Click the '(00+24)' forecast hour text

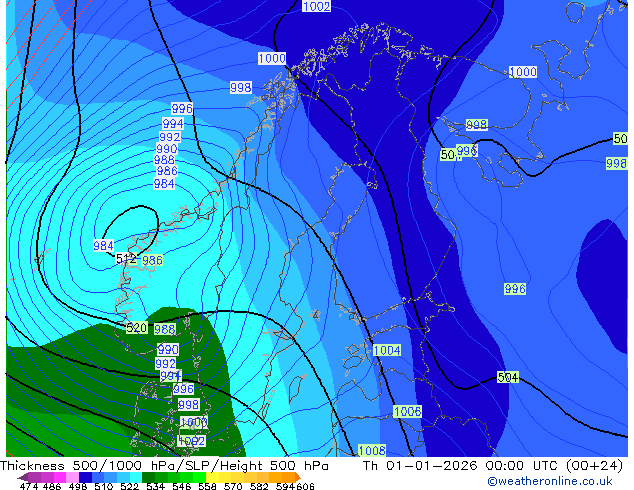click(594, 466)
